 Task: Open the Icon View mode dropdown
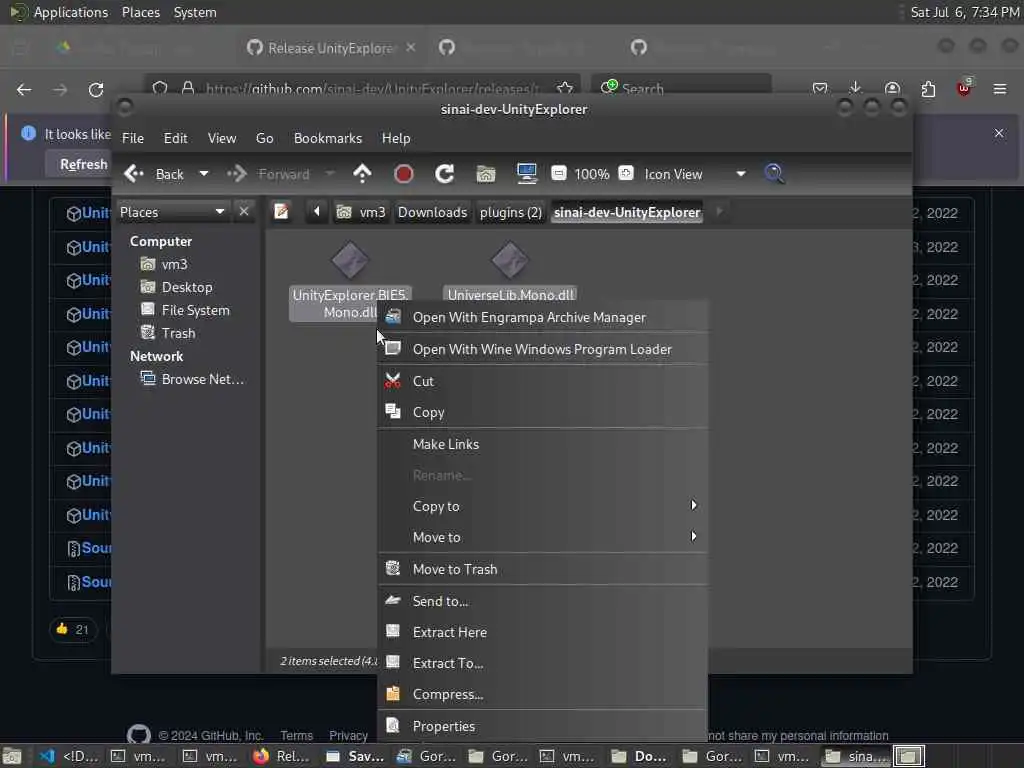click(x=695, y=174)
